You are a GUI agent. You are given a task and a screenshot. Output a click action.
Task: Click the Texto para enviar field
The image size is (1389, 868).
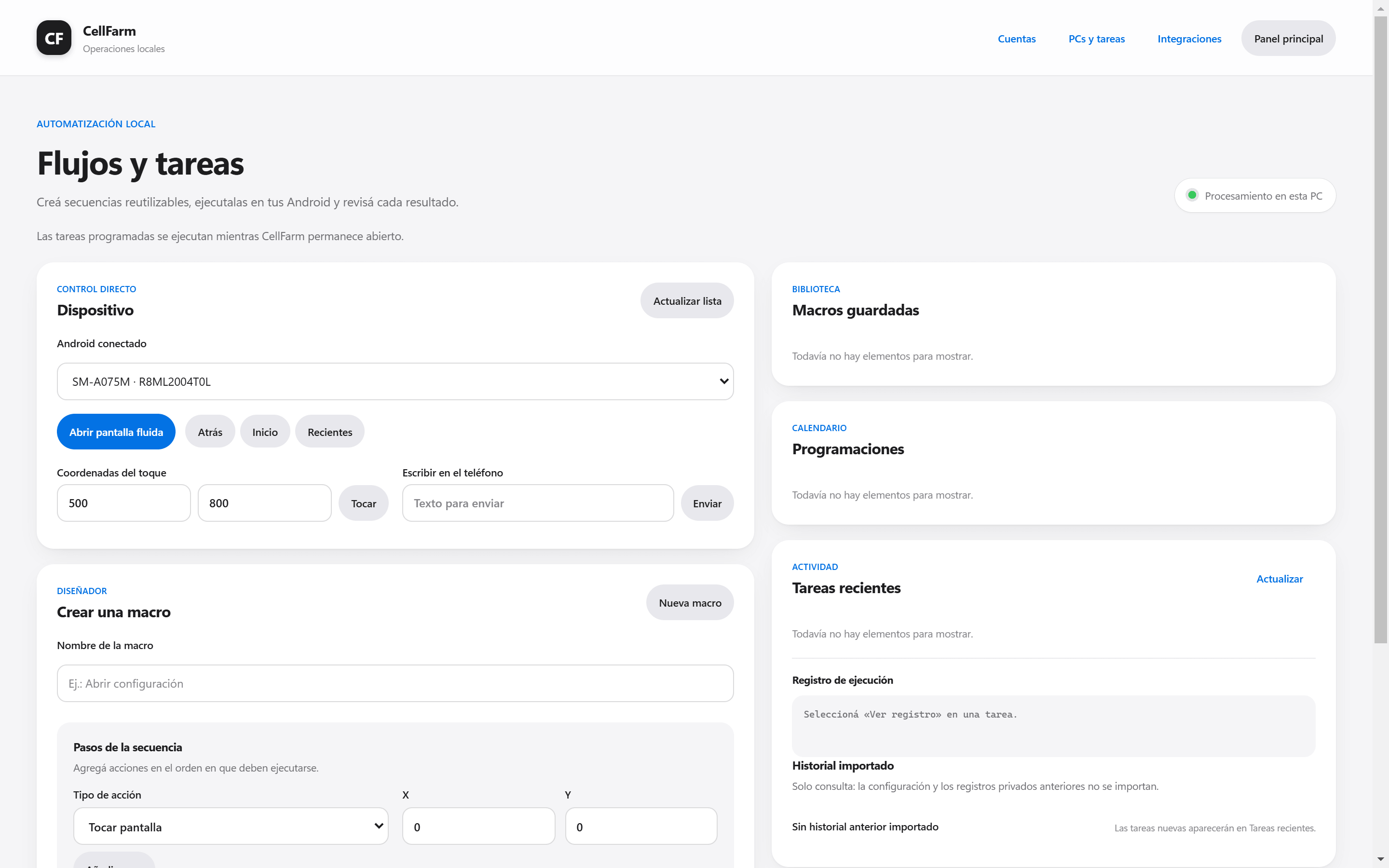(538, 503)
